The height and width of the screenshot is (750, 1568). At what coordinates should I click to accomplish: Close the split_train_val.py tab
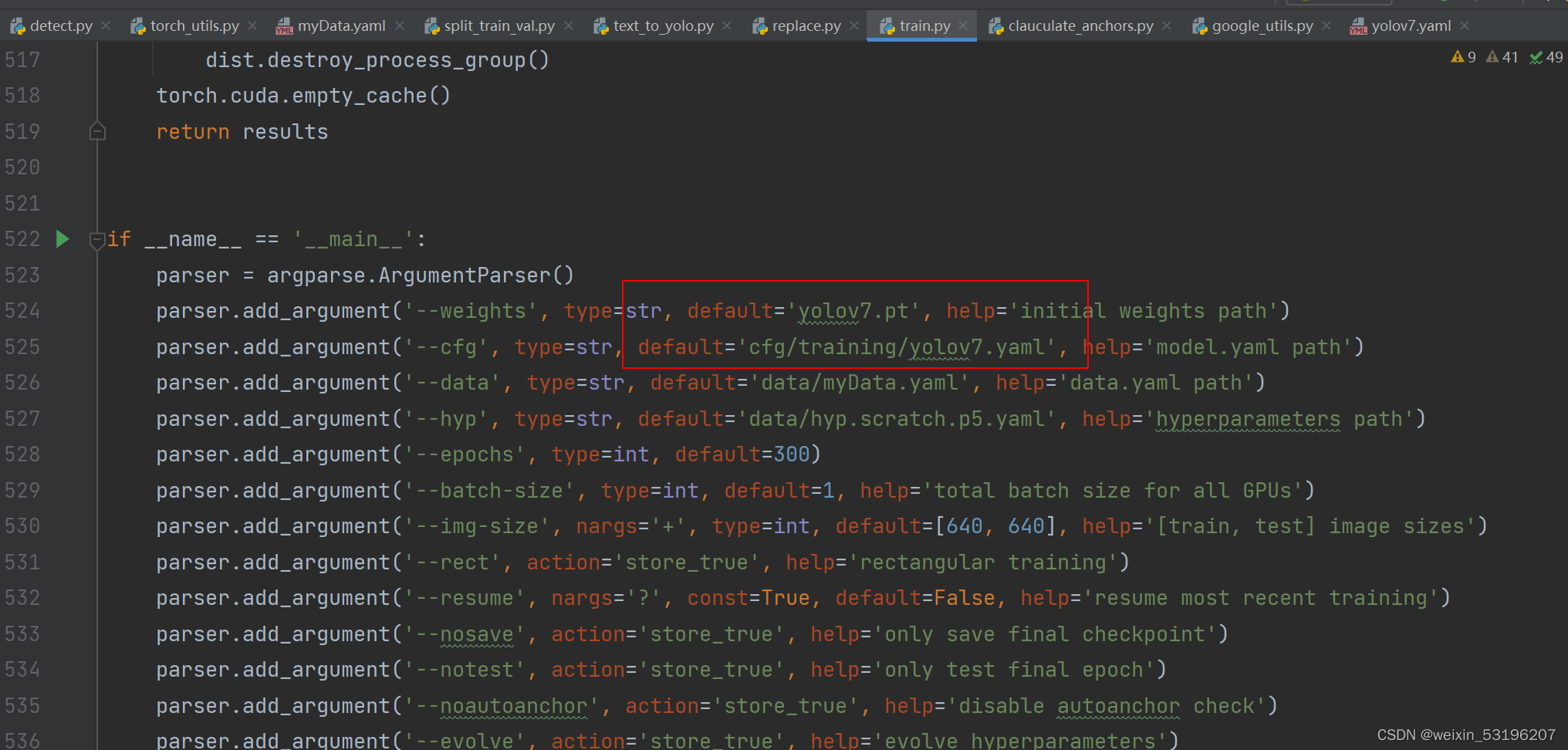click(569, 25)
